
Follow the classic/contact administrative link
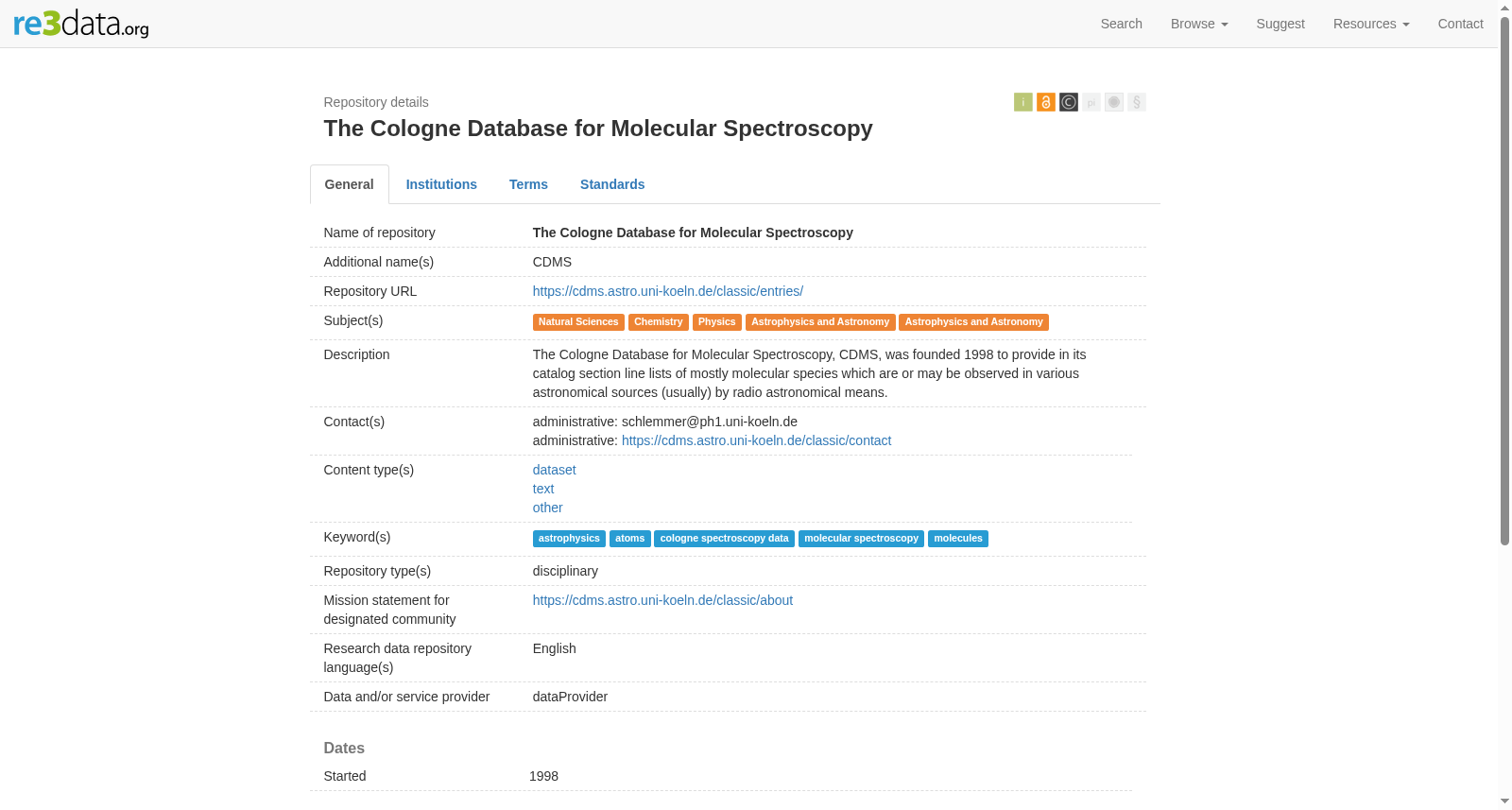(x=756, y=440)
